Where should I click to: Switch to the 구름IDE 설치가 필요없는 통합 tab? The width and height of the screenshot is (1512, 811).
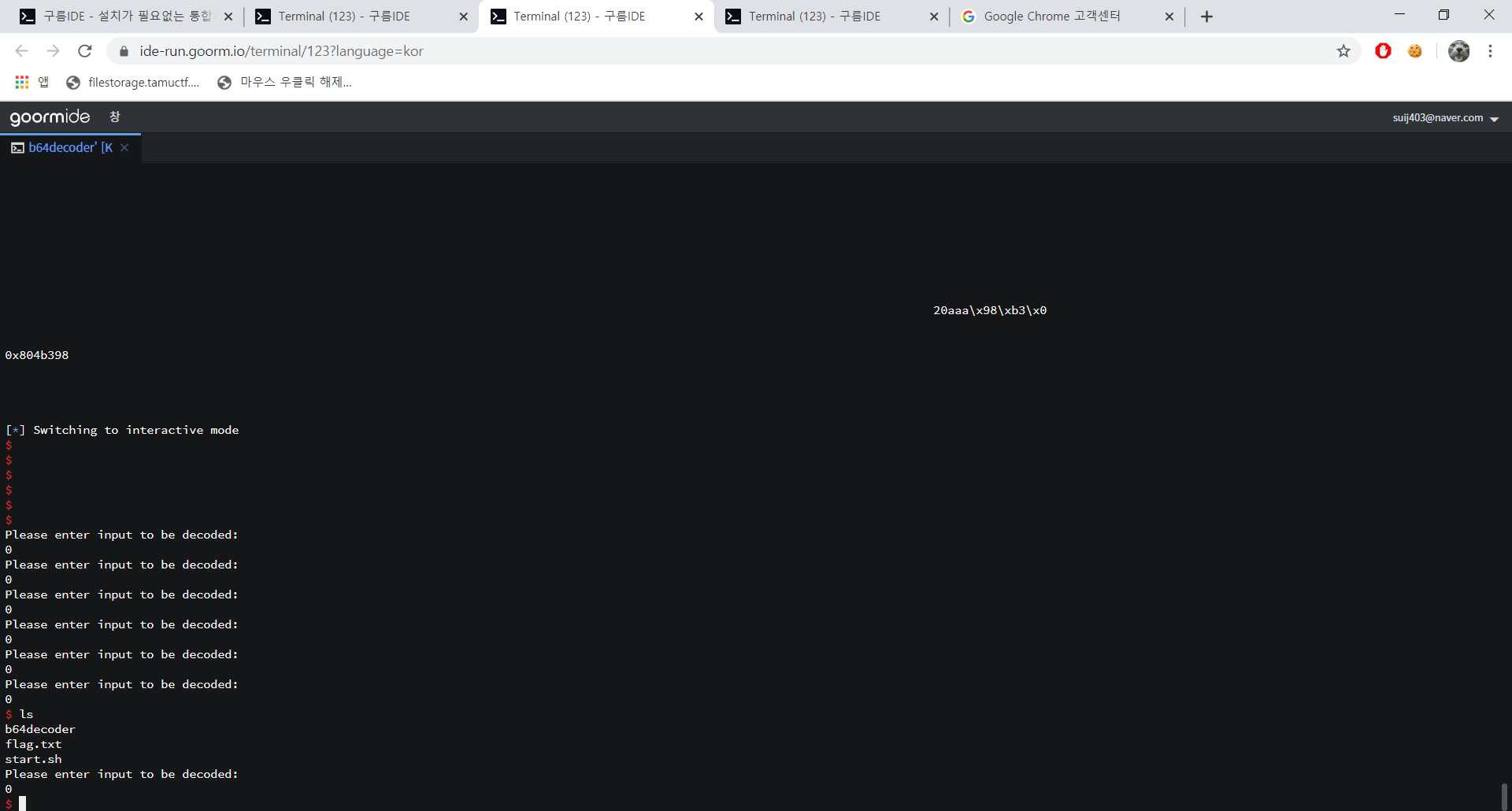coord(126,17)
